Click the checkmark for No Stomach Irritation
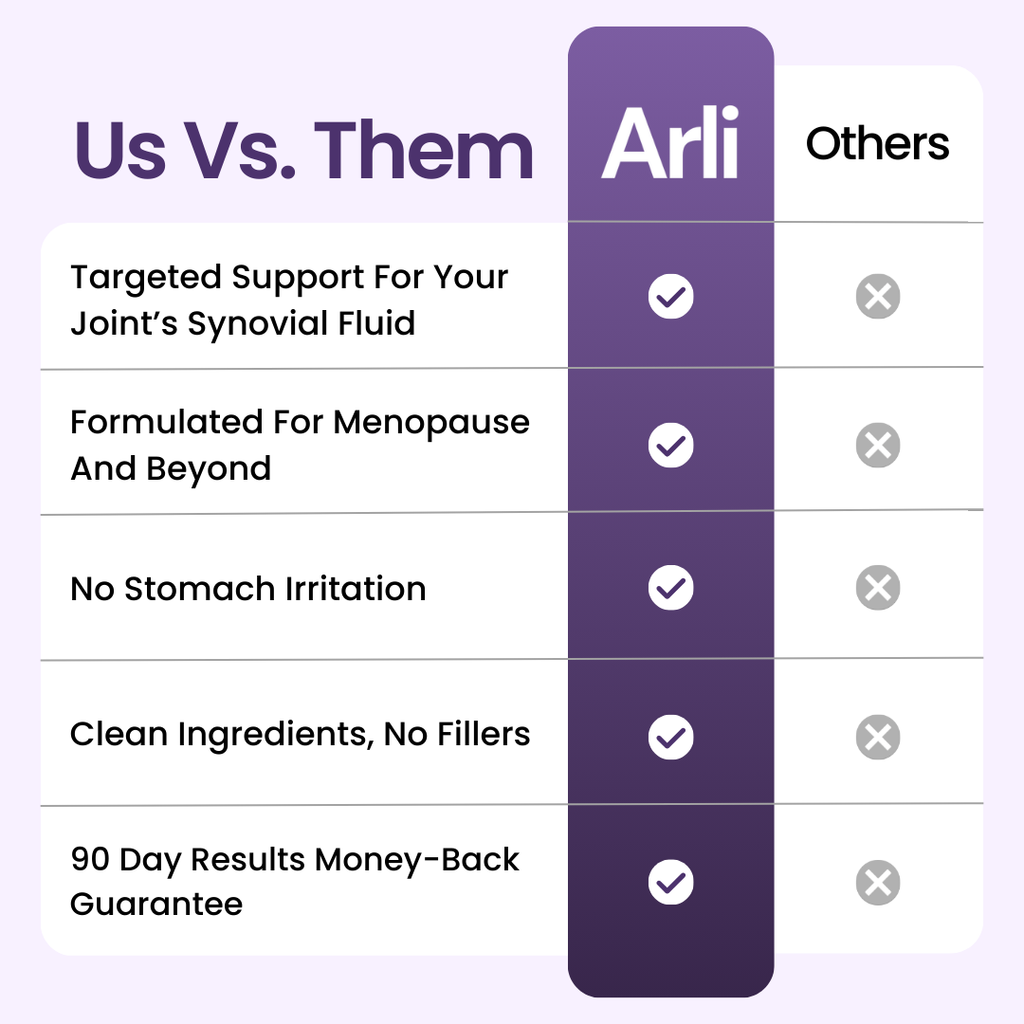1024x1024 pixels. (x=670, y=587)
